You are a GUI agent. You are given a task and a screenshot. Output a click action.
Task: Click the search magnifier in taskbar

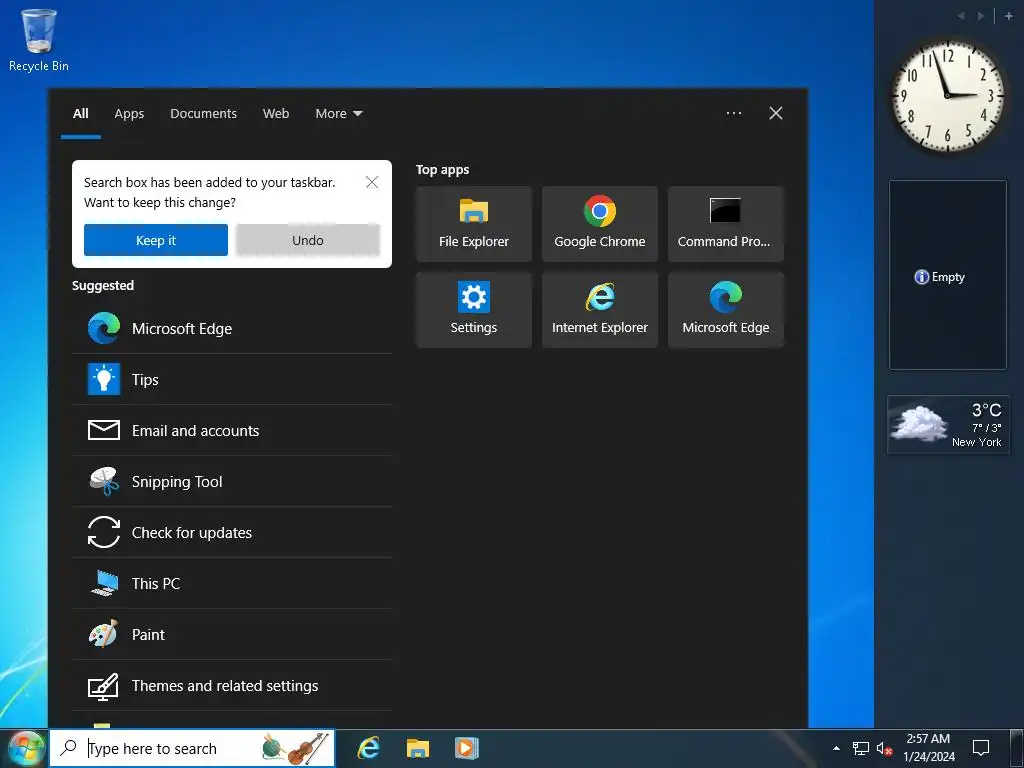click(x=68, y=748)
